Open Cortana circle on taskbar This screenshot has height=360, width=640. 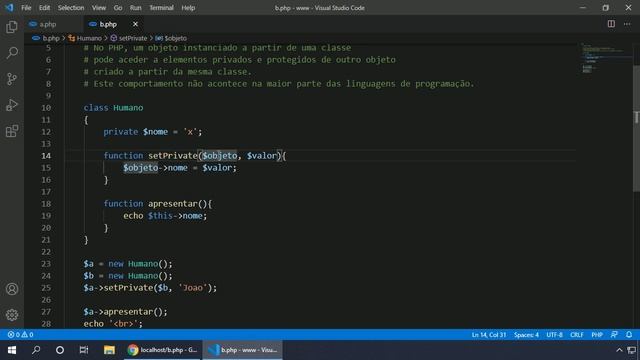pyautogui.click(x=60, y=350)
